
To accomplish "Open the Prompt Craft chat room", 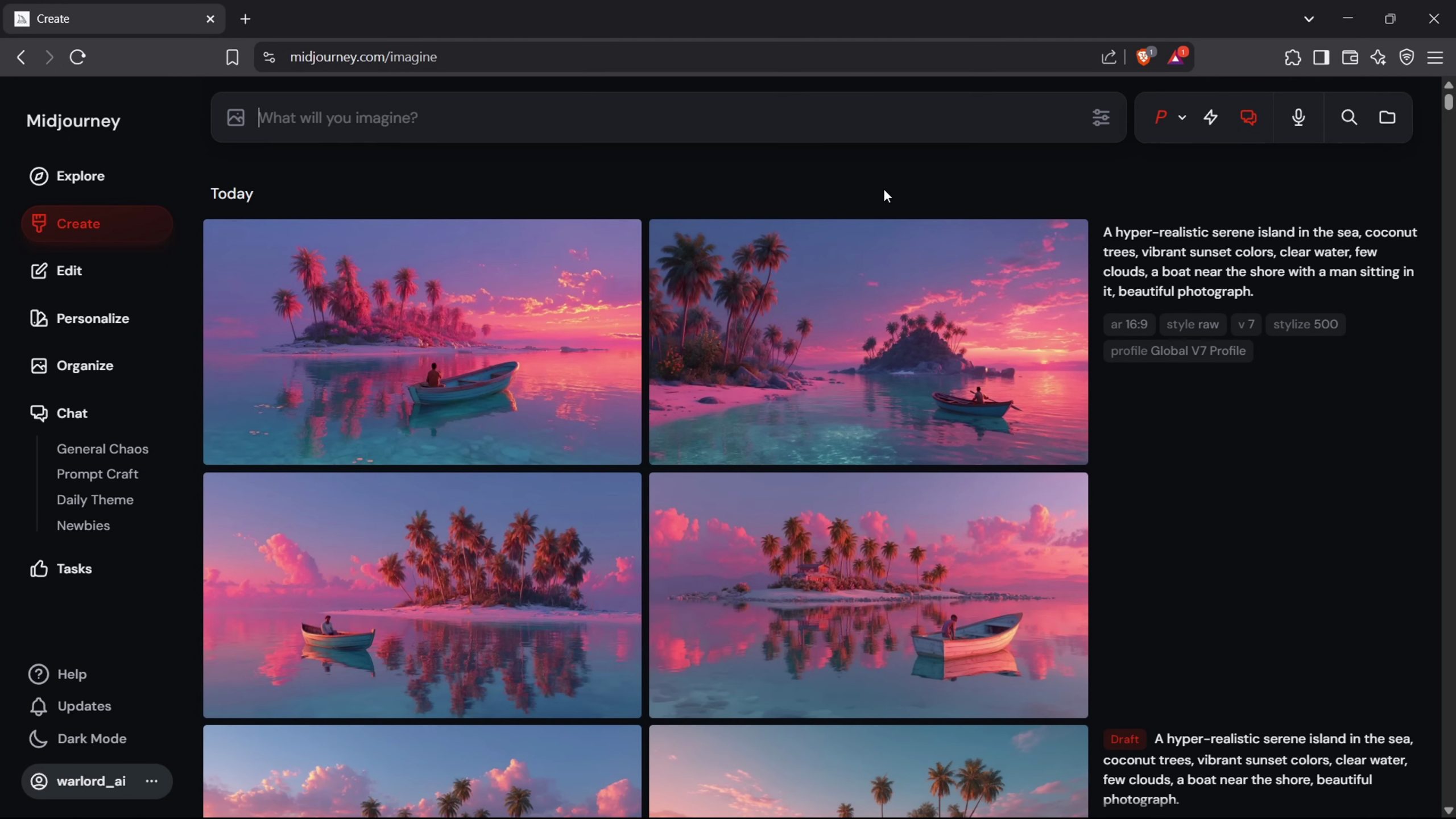I will coord(97,474).
